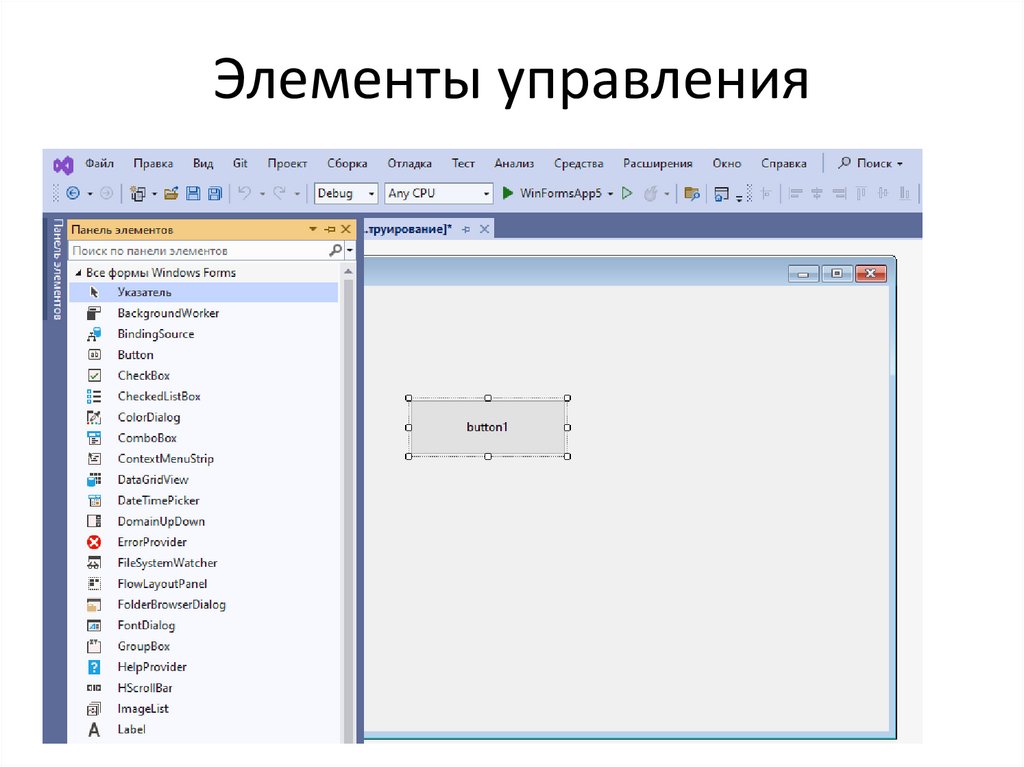Image resolution: width=1024 pixels, height=767 pixels.
Task: Select the button1 control on form
Action: pos(487,427)
